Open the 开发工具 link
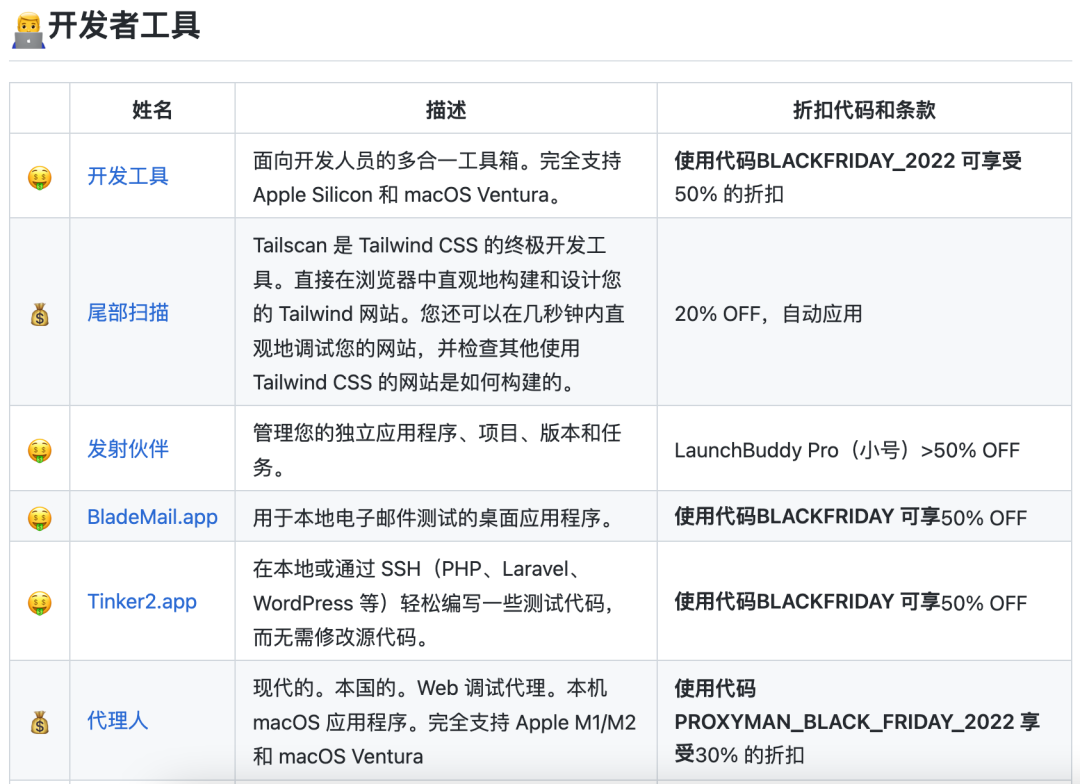 click(x=127, y=176)
